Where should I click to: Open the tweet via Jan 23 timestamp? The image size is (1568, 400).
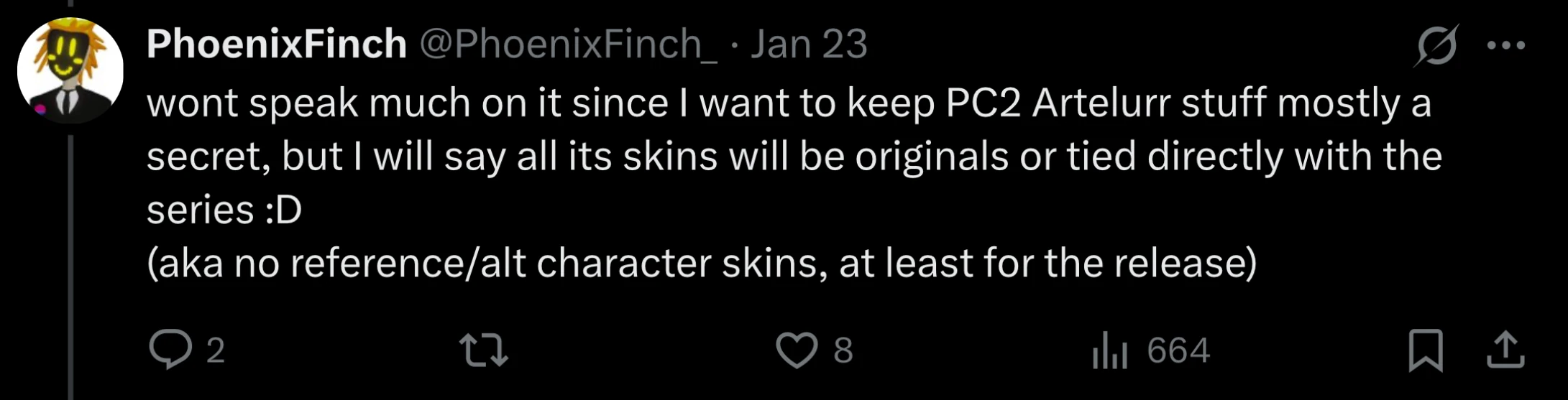pyautogui.click(x=809, y=45)
